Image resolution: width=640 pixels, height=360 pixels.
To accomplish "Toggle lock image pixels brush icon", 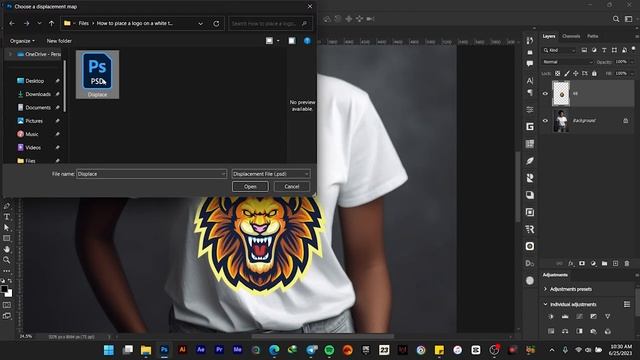I will [x=567, y=73].
